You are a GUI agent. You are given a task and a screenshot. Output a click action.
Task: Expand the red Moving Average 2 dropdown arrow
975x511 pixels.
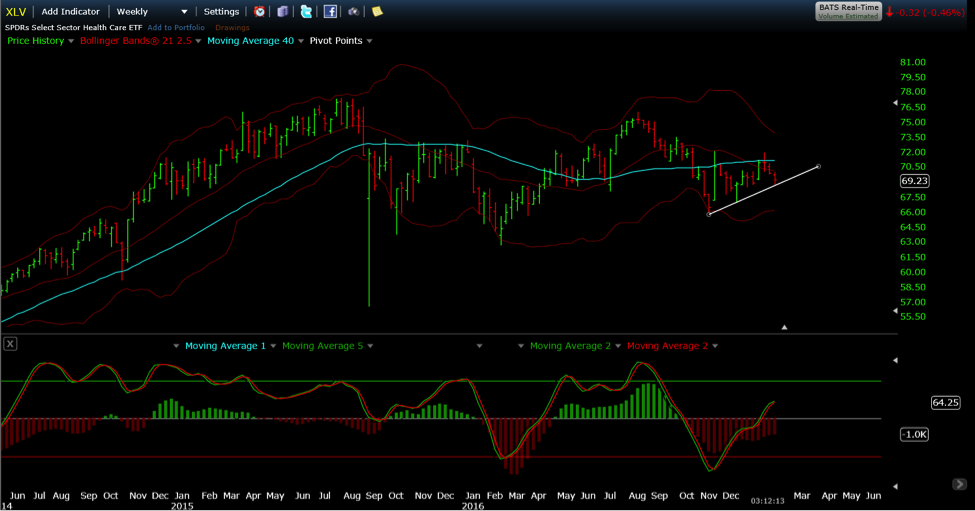coord(715,346)
